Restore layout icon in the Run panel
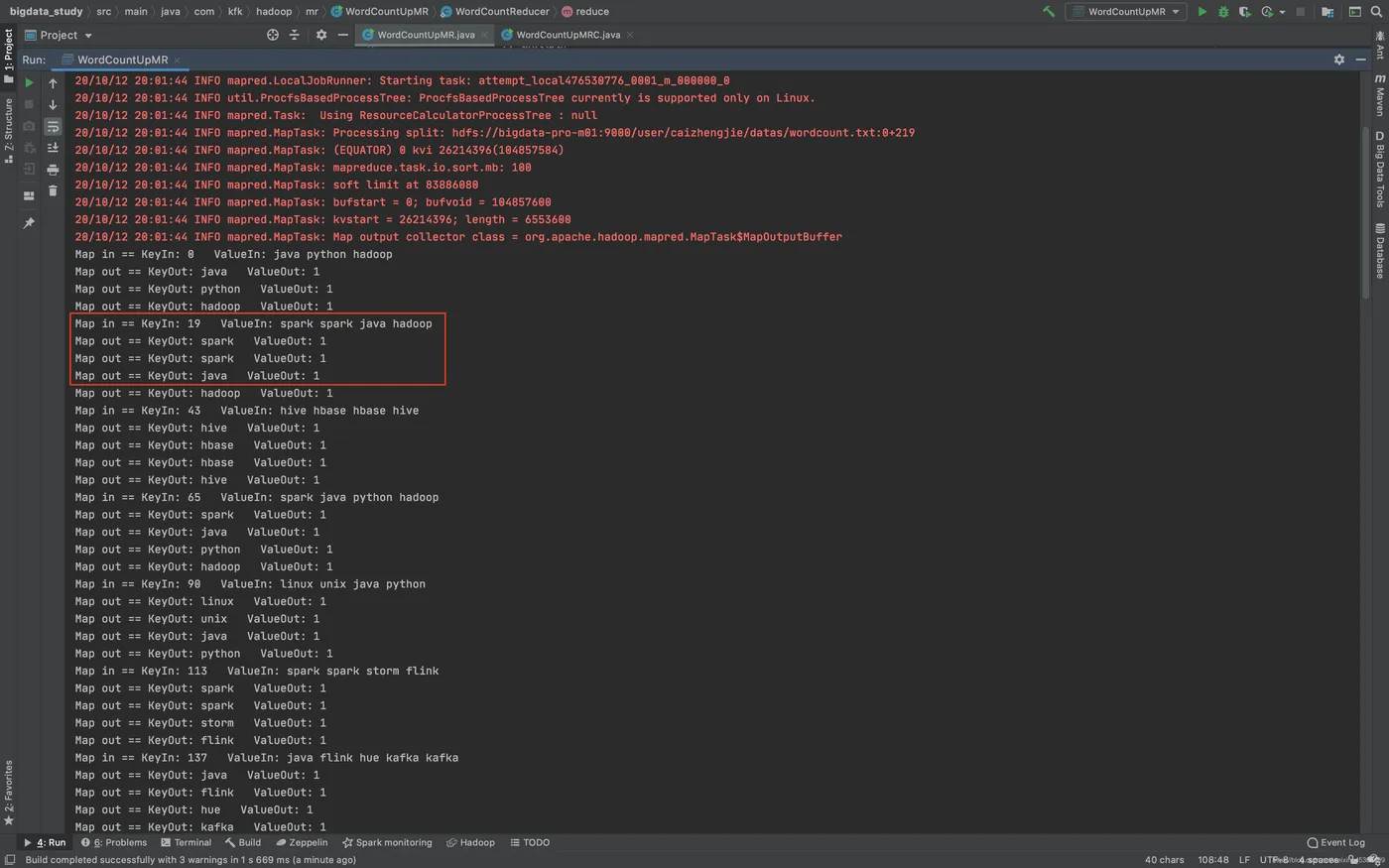This screenshot has height=868, width=1389. tap(29, 195)
